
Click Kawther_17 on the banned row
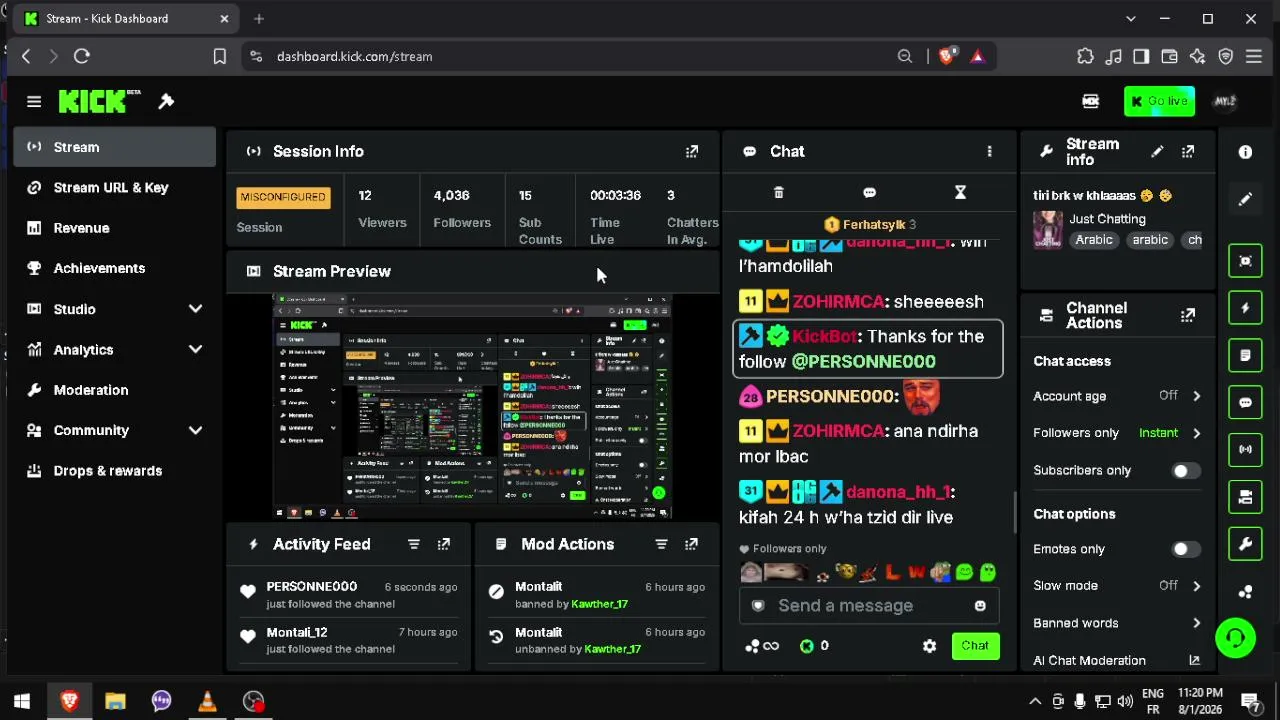(x=599, y=604)
